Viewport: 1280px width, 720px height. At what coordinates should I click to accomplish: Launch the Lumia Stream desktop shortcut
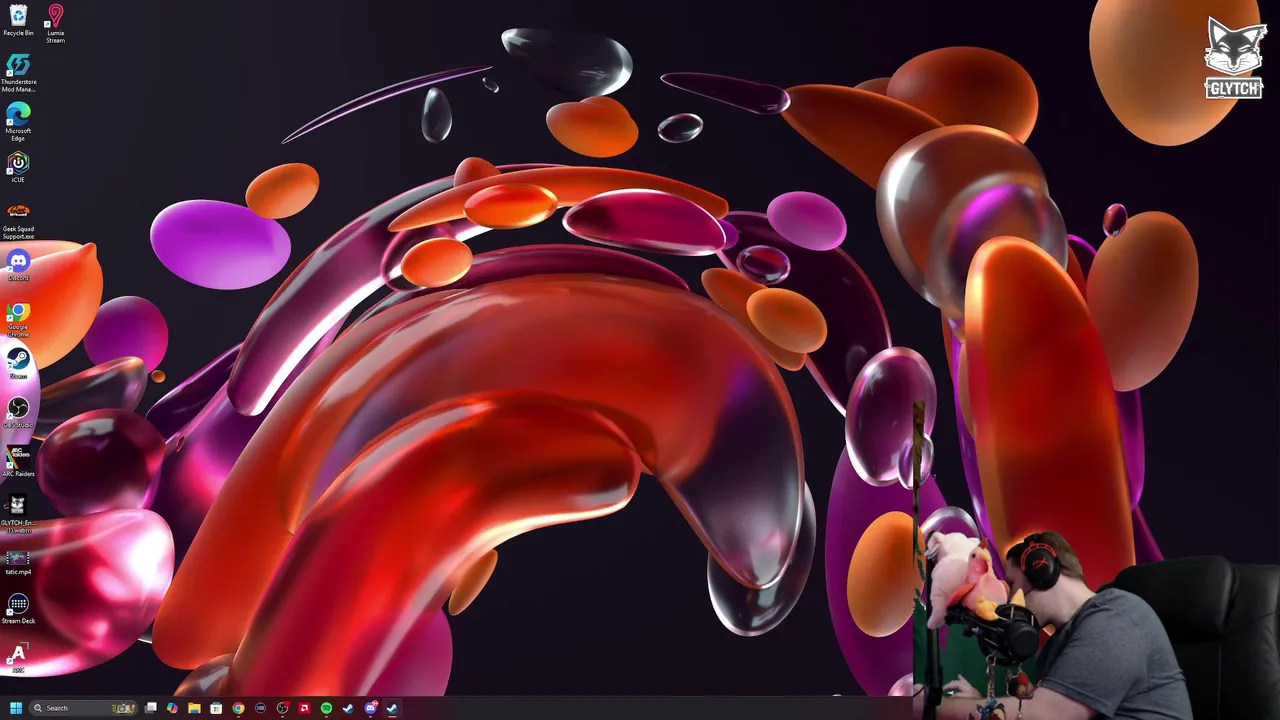pyautogui.click(x=55, y=23)
